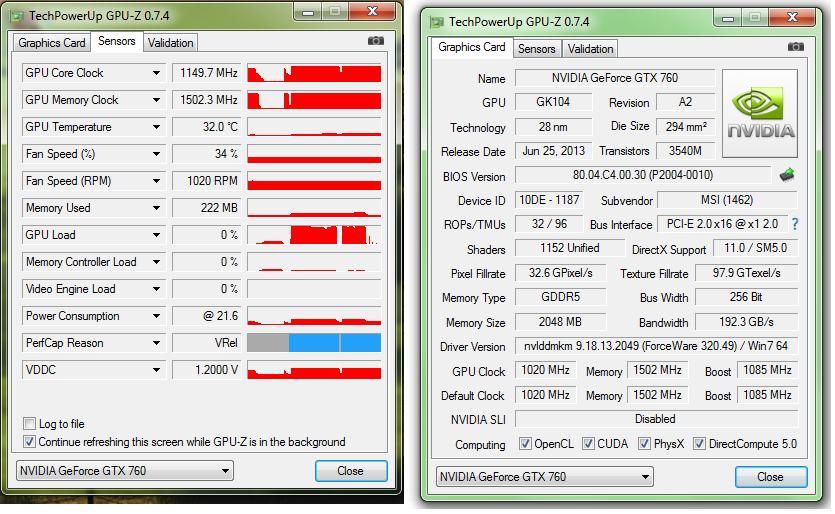The width and height of the screenshot is (835, 514).
Task: Click the 1502.3 MHz memory clock value
Action: [x=207, y=100]
